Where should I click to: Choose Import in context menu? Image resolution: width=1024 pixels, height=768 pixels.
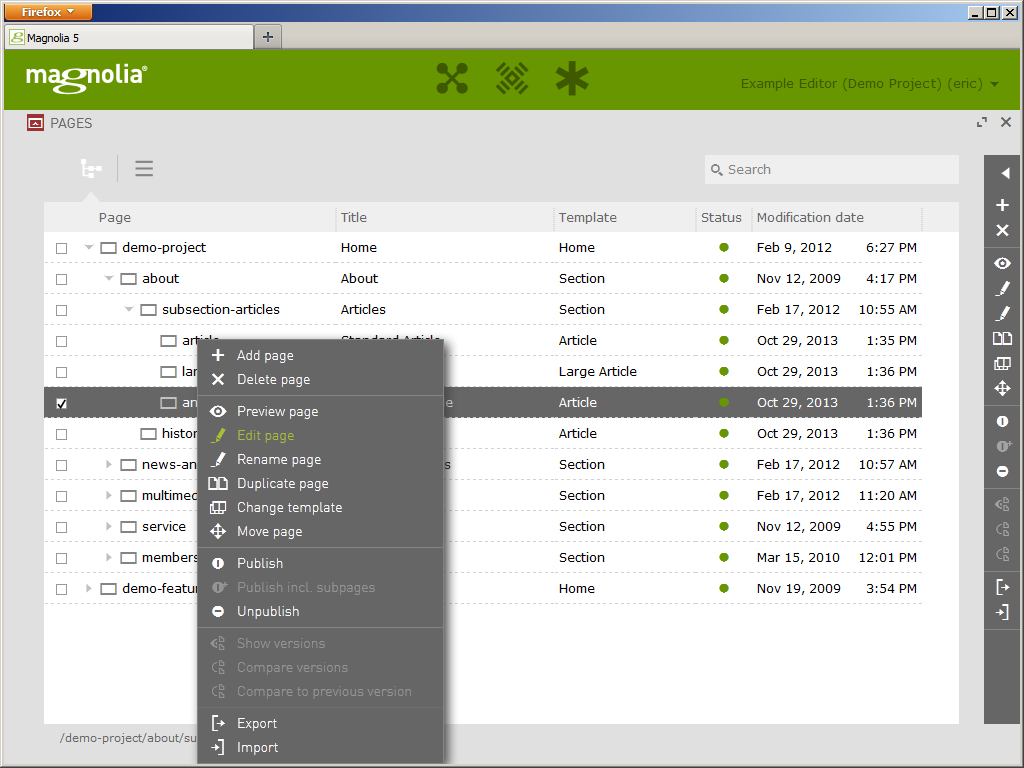(x=320, y=748)
